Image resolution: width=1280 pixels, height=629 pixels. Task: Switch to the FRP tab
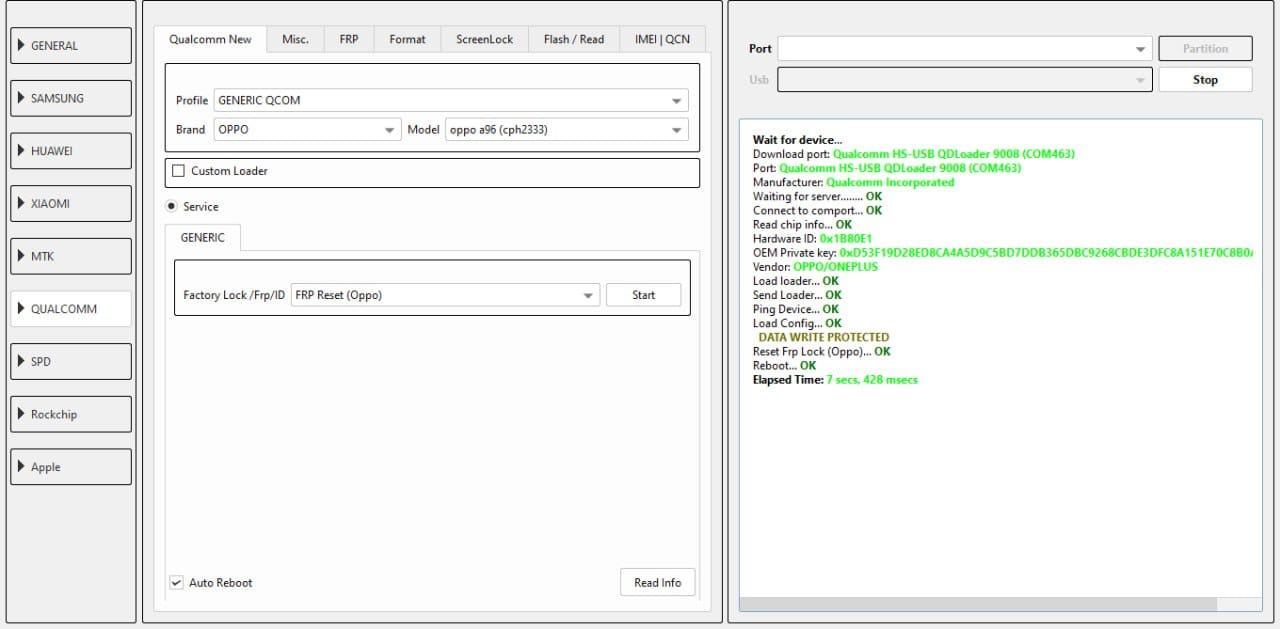pos(348,39)
